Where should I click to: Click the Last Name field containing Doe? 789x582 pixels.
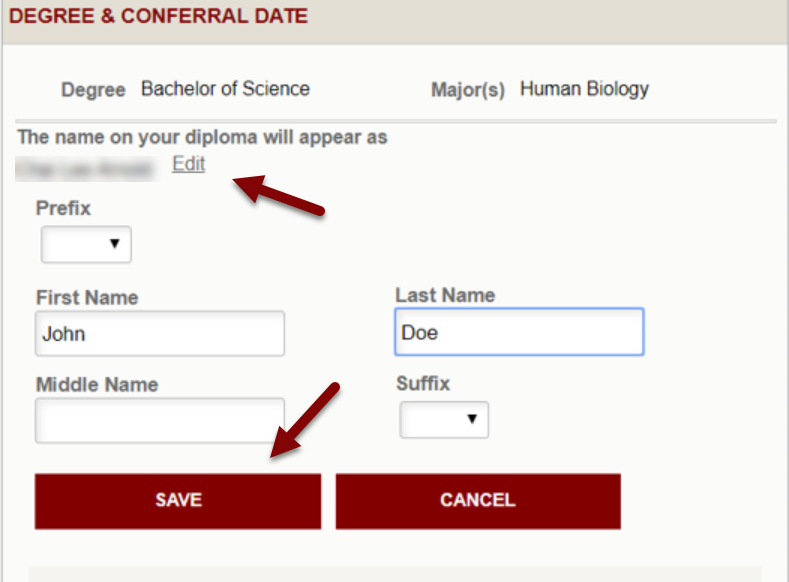pos(519,332)
